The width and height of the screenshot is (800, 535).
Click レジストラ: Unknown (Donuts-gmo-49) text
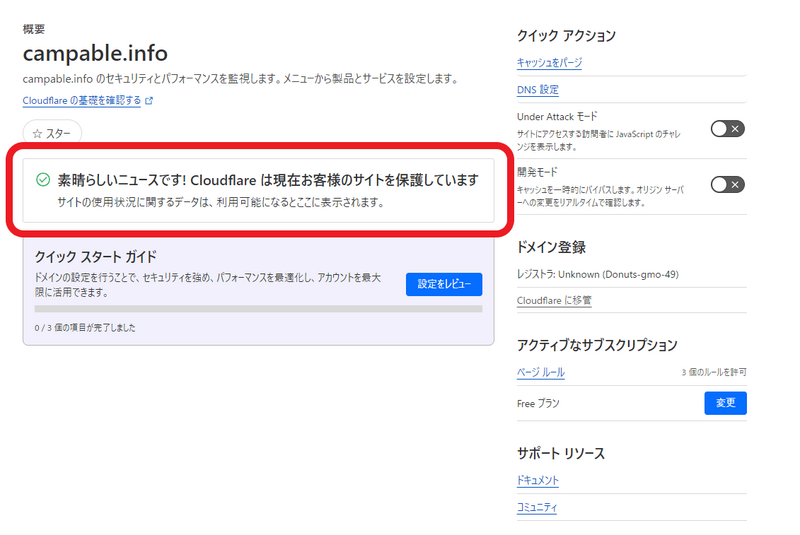coord(597,274)
